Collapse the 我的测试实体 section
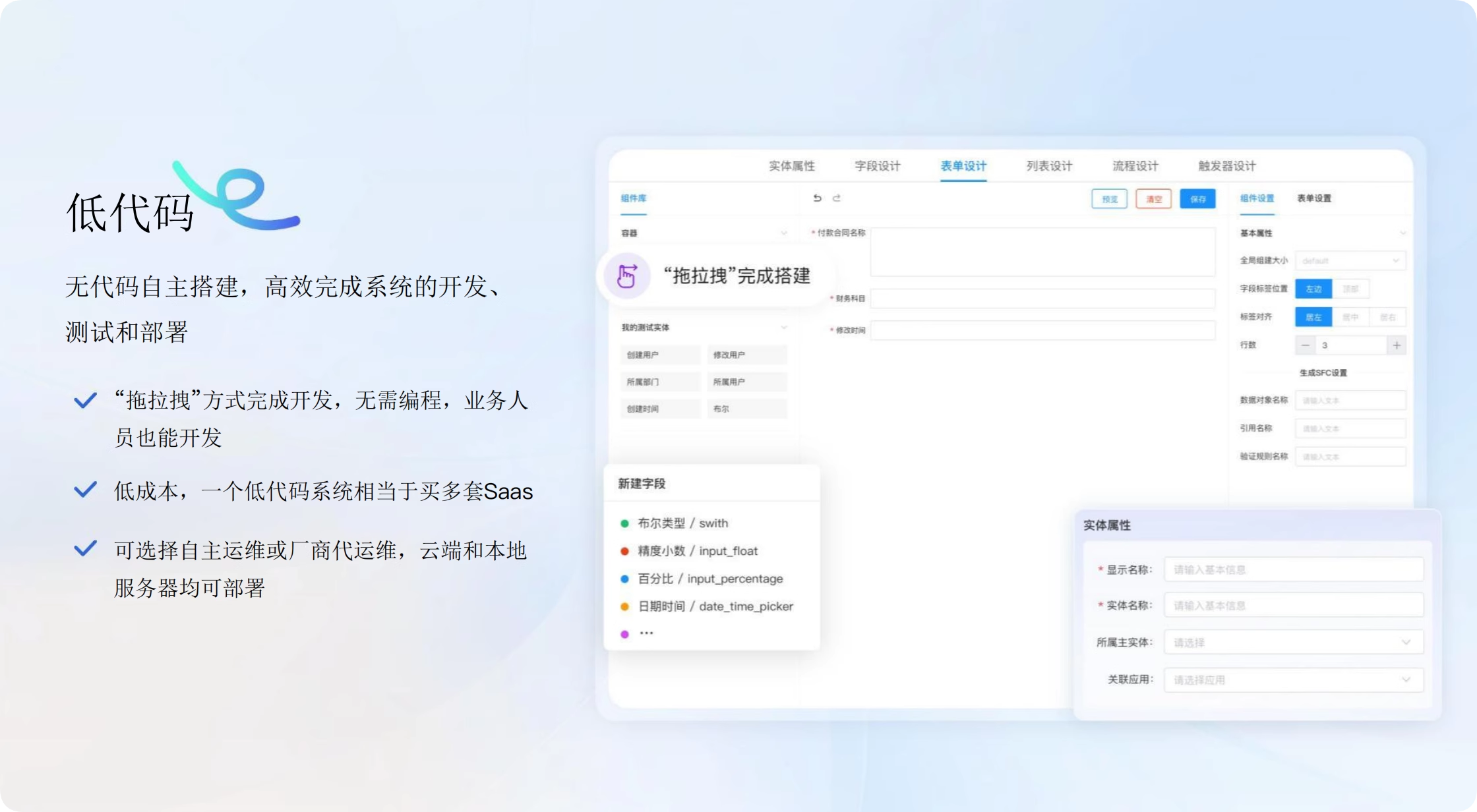The width and height of the screenshot is (1477, 812). (x=783, y=328)
